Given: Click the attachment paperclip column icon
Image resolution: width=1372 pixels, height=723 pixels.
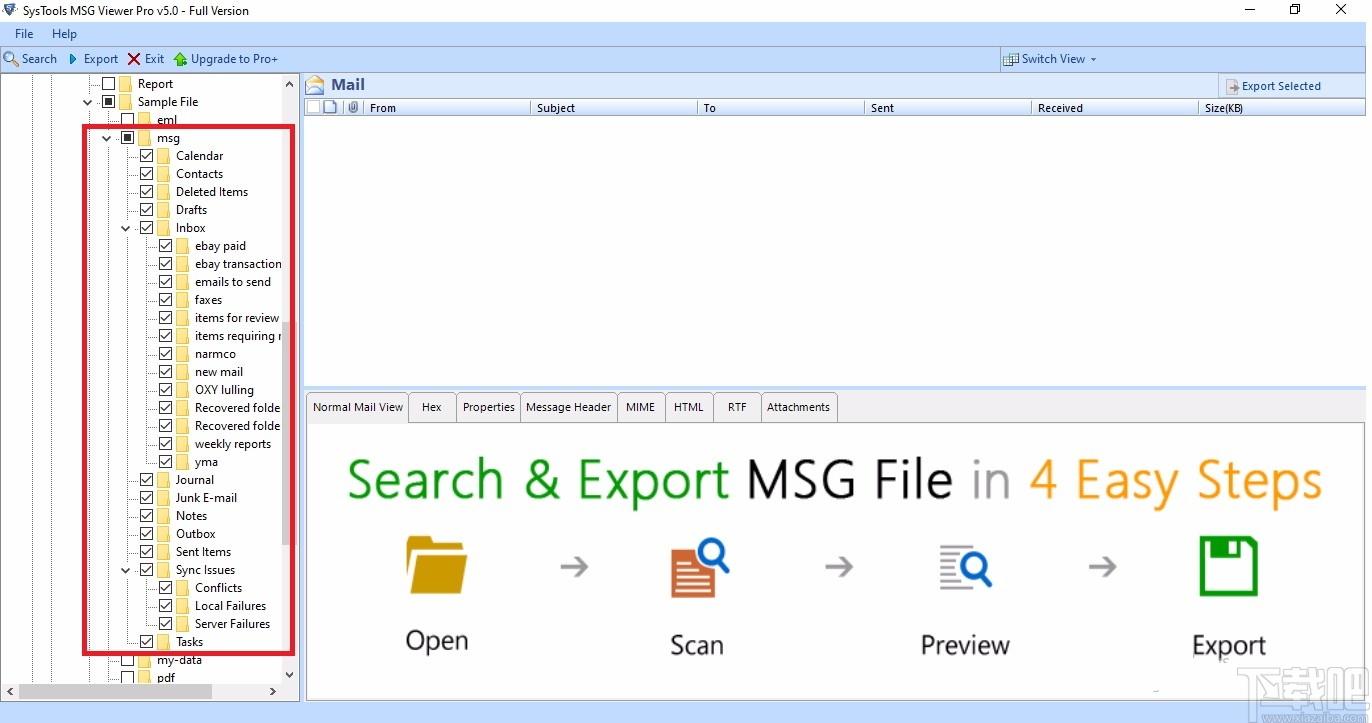Looking at the screenshot, I should (353, 107).
